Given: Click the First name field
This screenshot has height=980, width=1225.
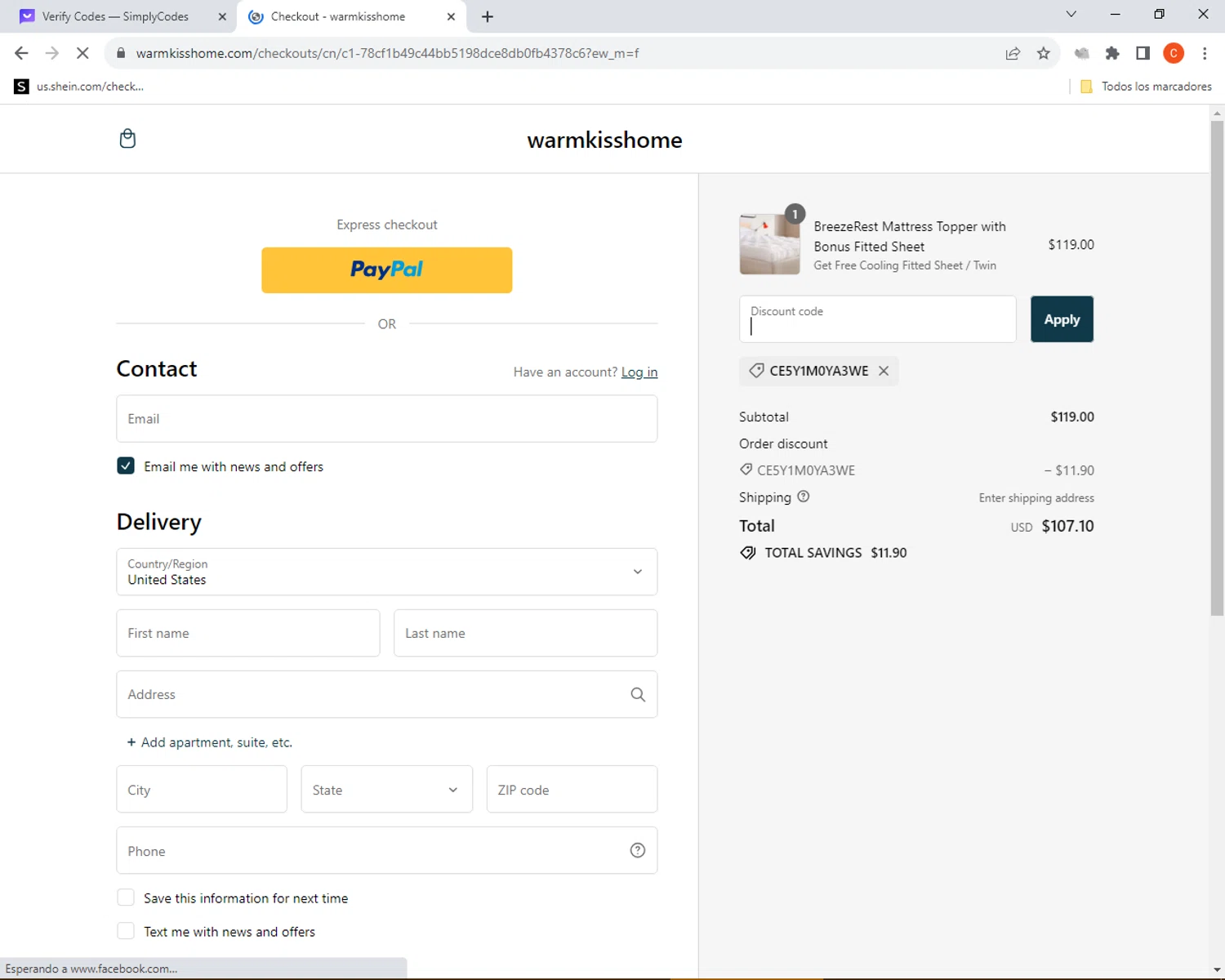Looking at the screenshot, I should (248, 633).
